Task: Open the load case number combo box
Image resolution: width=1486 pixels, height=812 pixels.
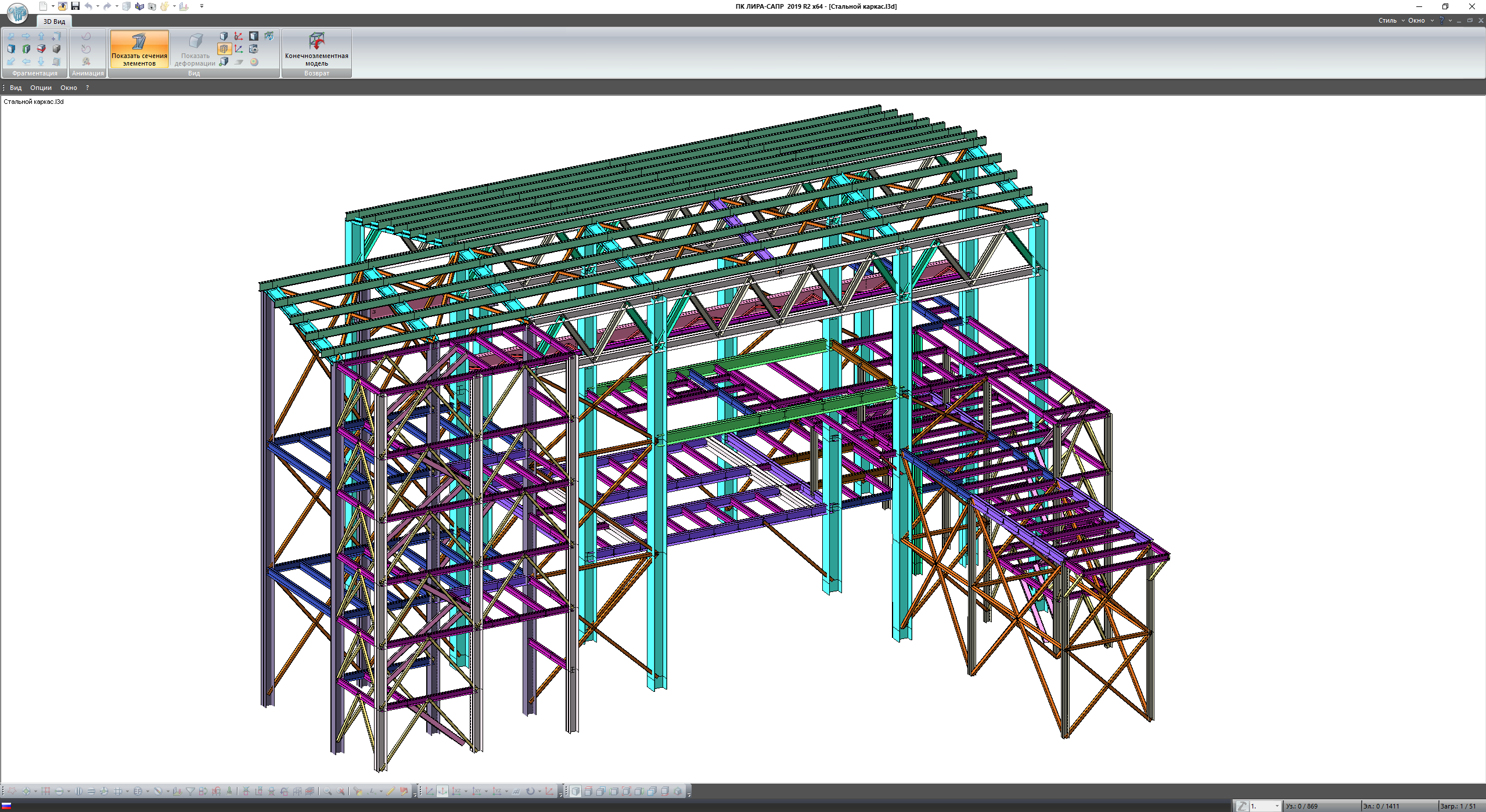Action: [x=1265, y=806]
